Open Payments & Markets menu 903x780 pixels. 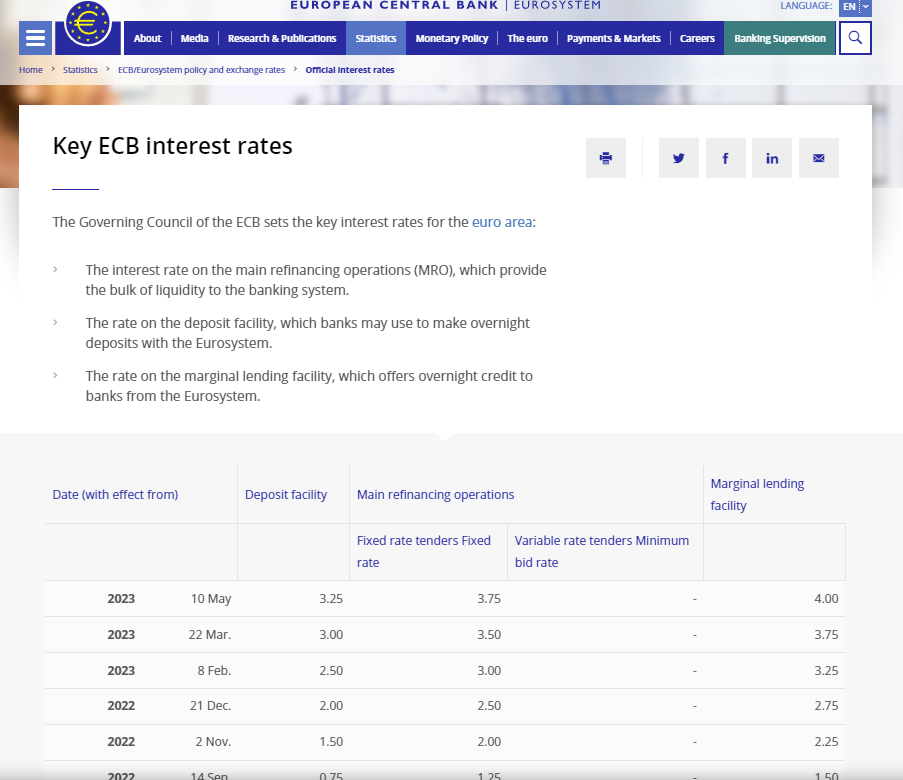(x=613, y=38)
